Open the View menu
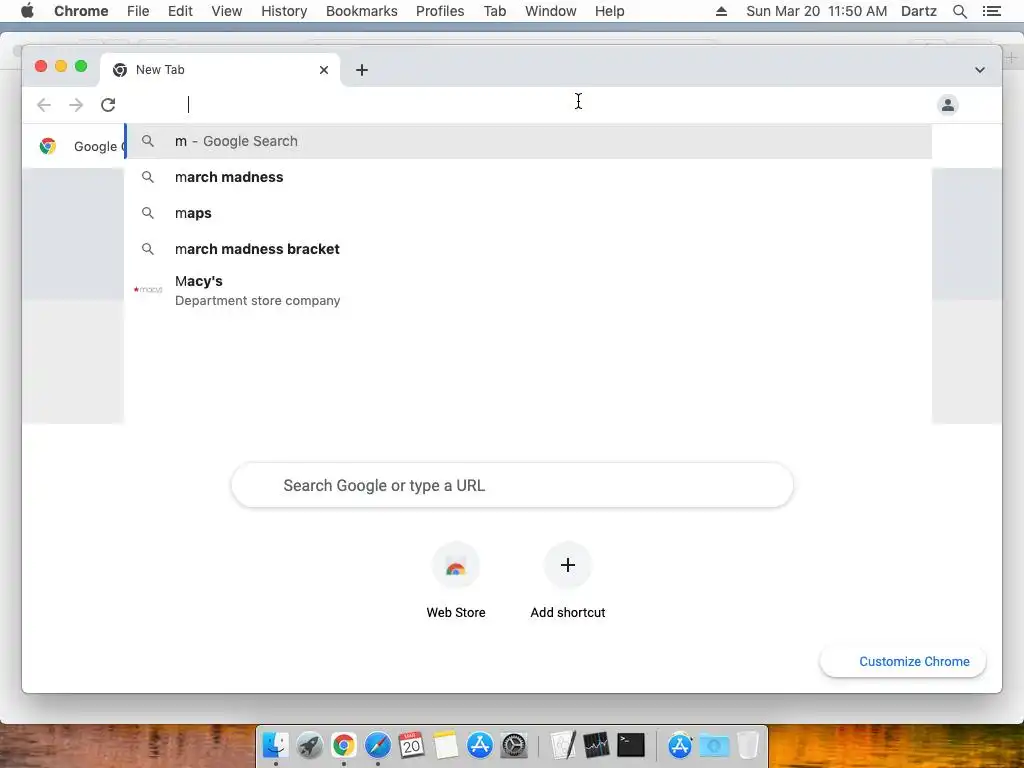1024x768 pixels. [x=227, y=11]
